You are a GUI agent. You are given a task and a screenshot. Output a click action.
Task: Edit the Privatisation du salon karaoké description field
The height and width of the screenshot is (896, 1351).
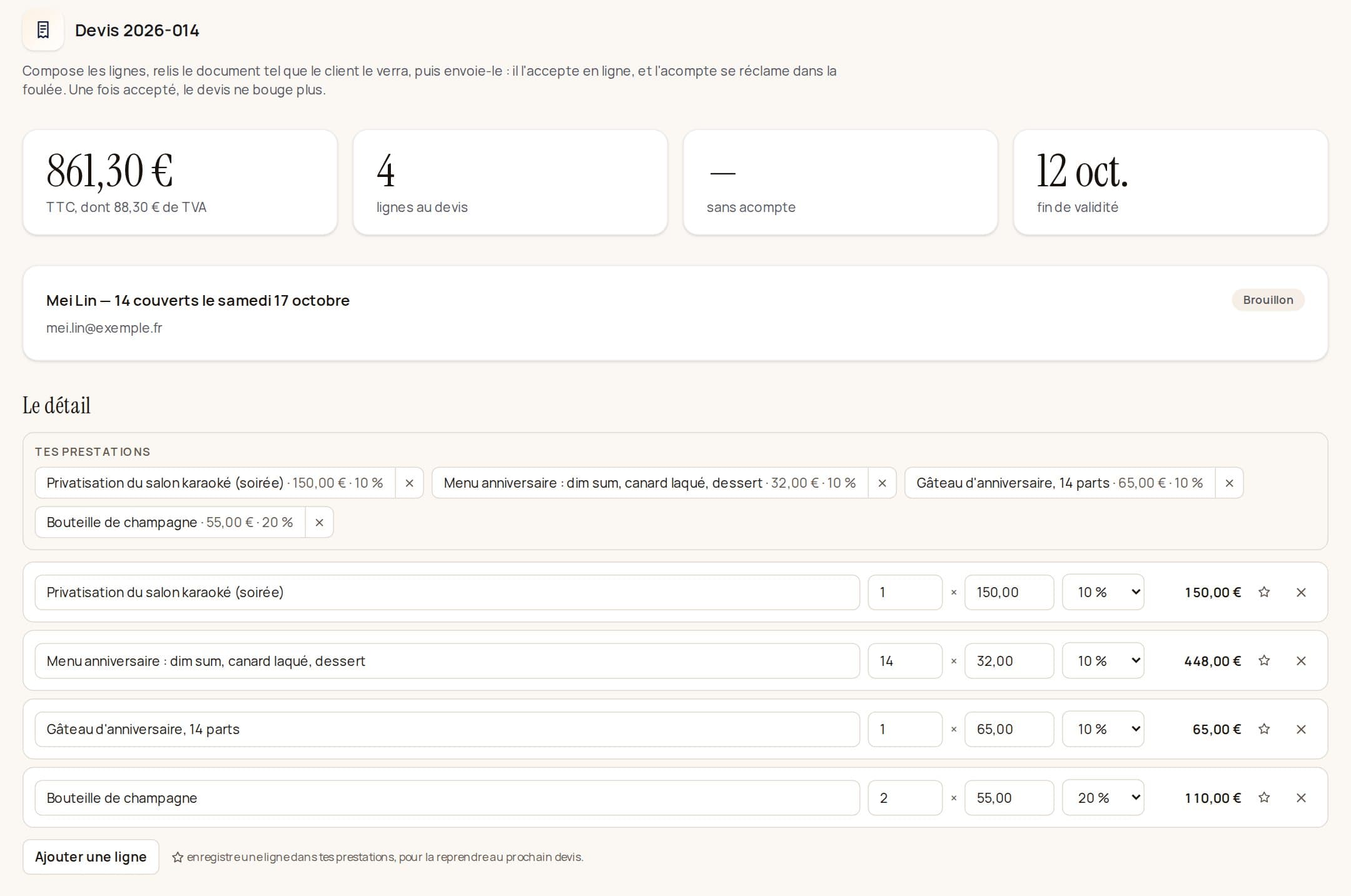coord(447,592)
